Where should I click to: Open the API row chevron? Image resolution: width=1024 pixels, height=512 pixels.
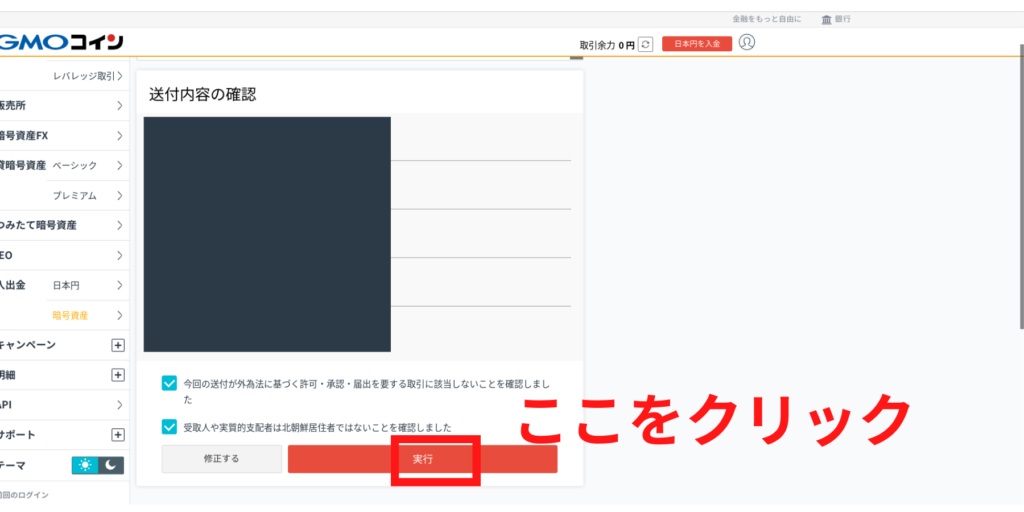click(x=120, y=405)
